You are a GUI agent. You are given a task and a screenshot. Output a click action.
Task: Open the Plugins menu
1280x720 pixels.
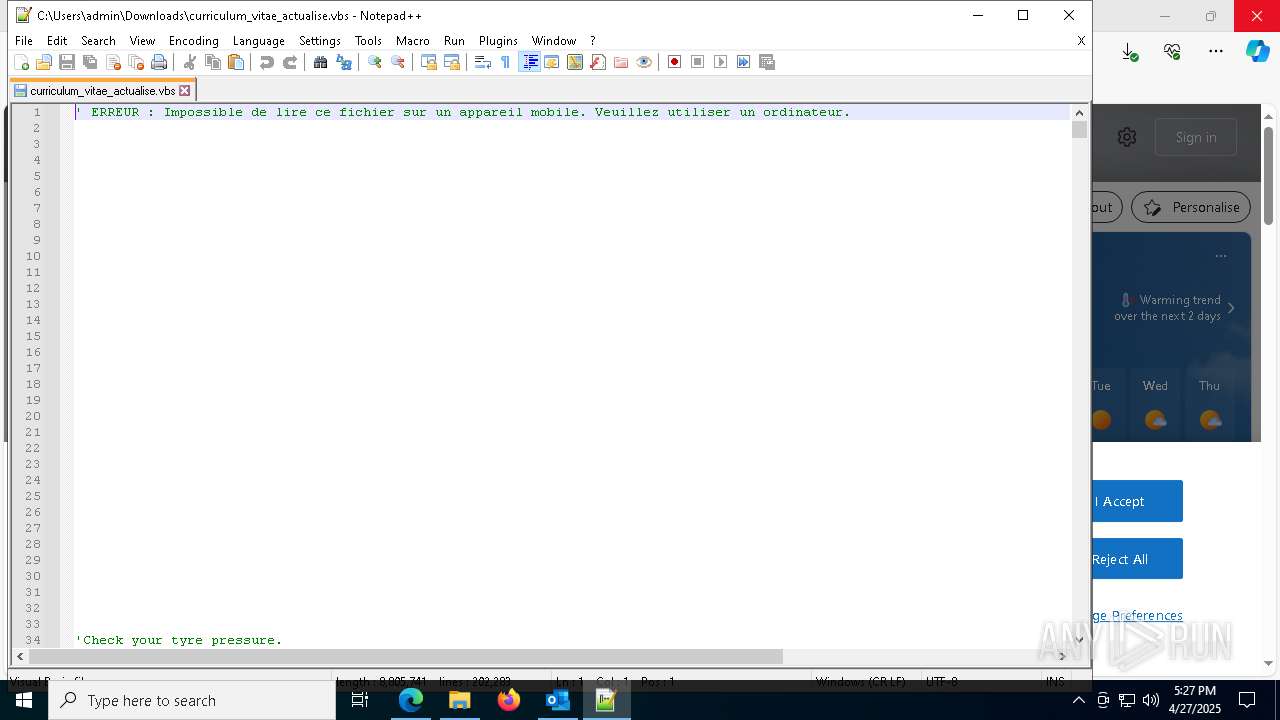(498, 41)
